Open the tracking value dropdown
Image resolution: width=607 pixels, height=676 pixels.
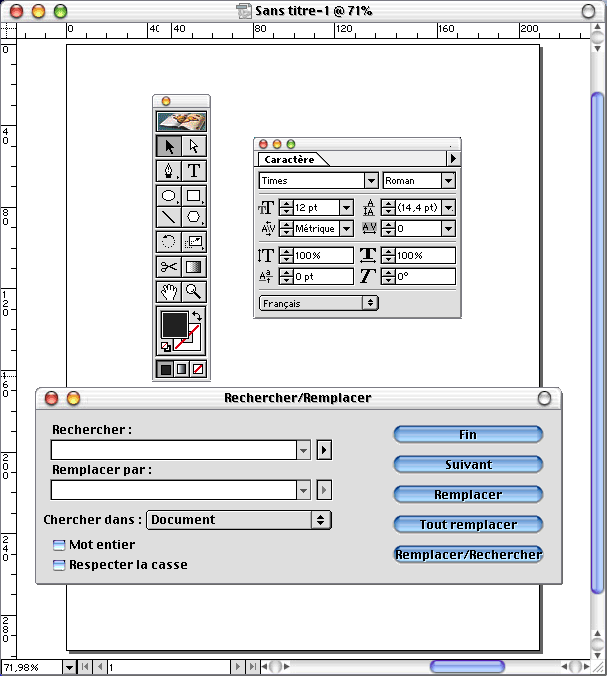[x=448, y=228]
